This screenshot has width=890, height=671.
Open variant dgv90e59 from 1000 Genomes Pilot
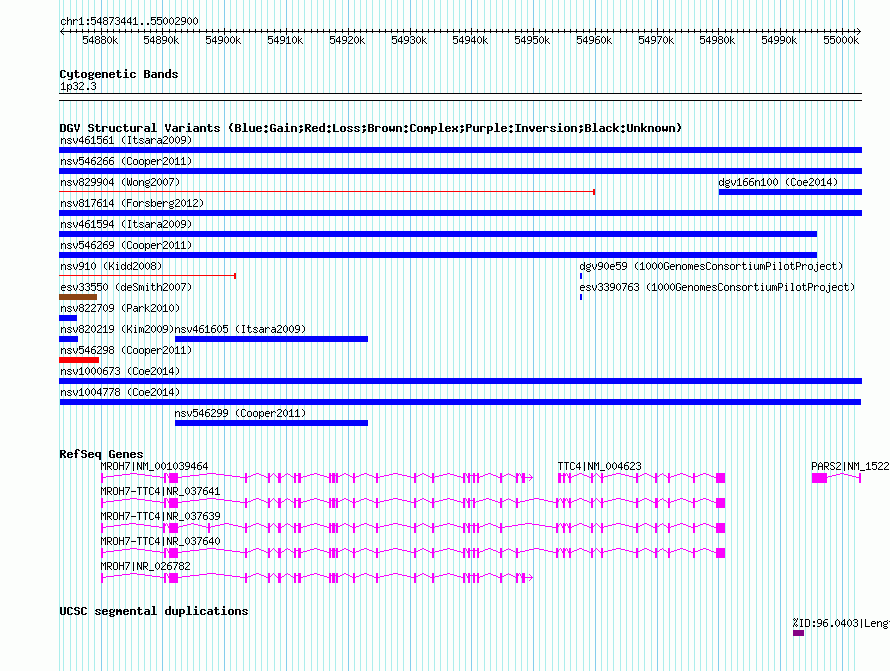click(x=581, y=276)
